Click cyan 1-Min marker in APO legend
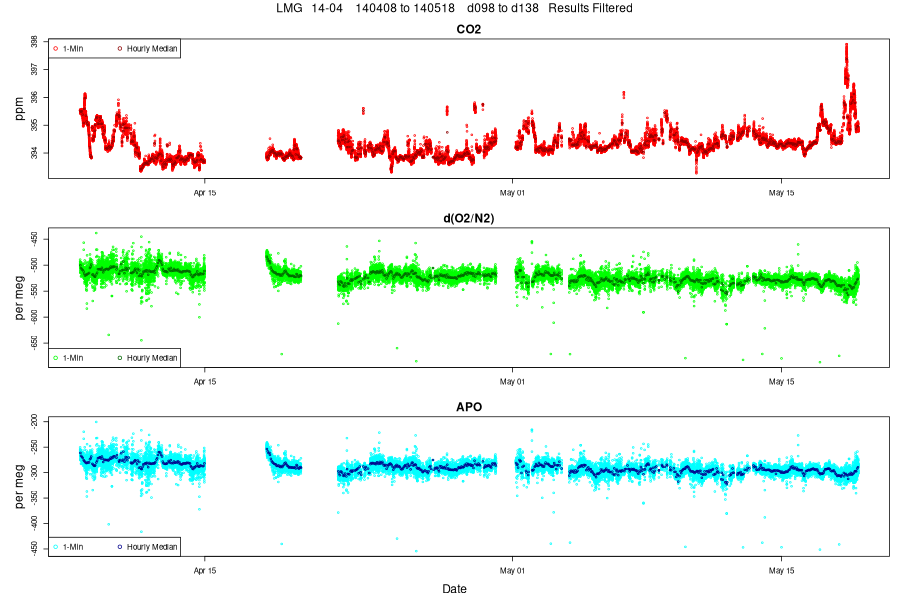900x600 pixels. pyautogui.click(x=56, y=547)
